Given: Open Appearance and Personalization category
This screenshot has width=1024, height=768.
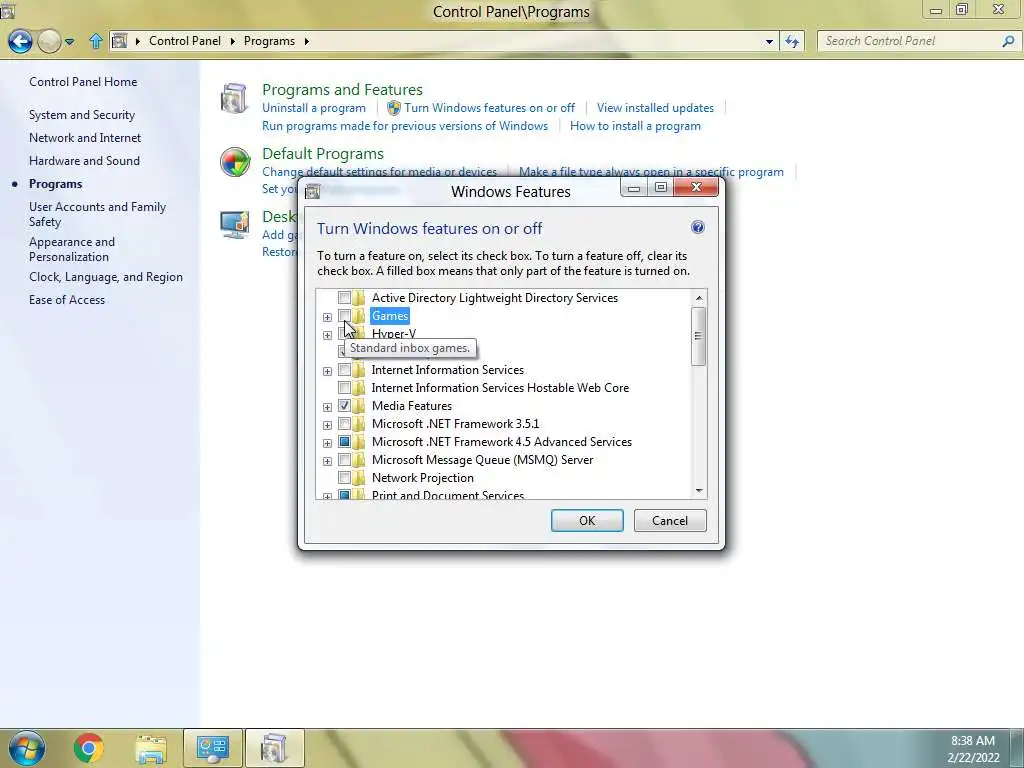Looking at the screenshot, I should click(72, 249).
